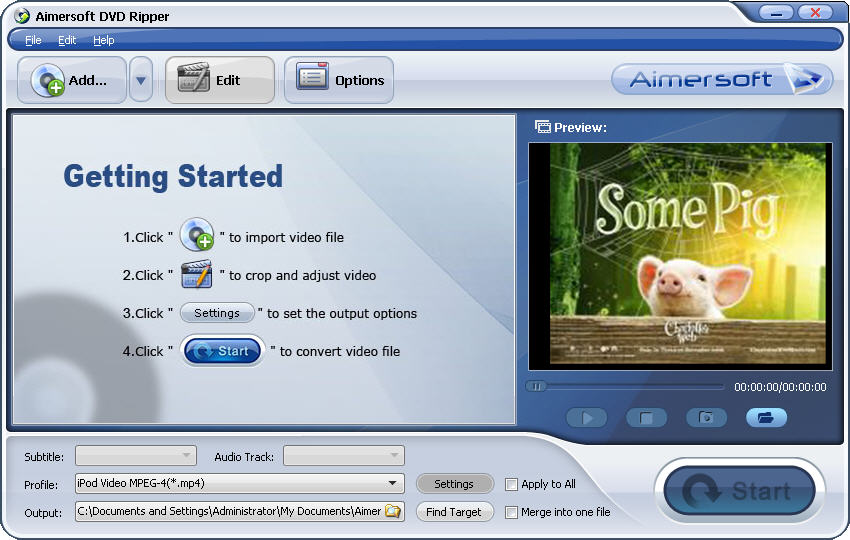Click the import disc icon in step 1
Image resolution: width=850 pixels, height=540 pixels.
[197, 234]
